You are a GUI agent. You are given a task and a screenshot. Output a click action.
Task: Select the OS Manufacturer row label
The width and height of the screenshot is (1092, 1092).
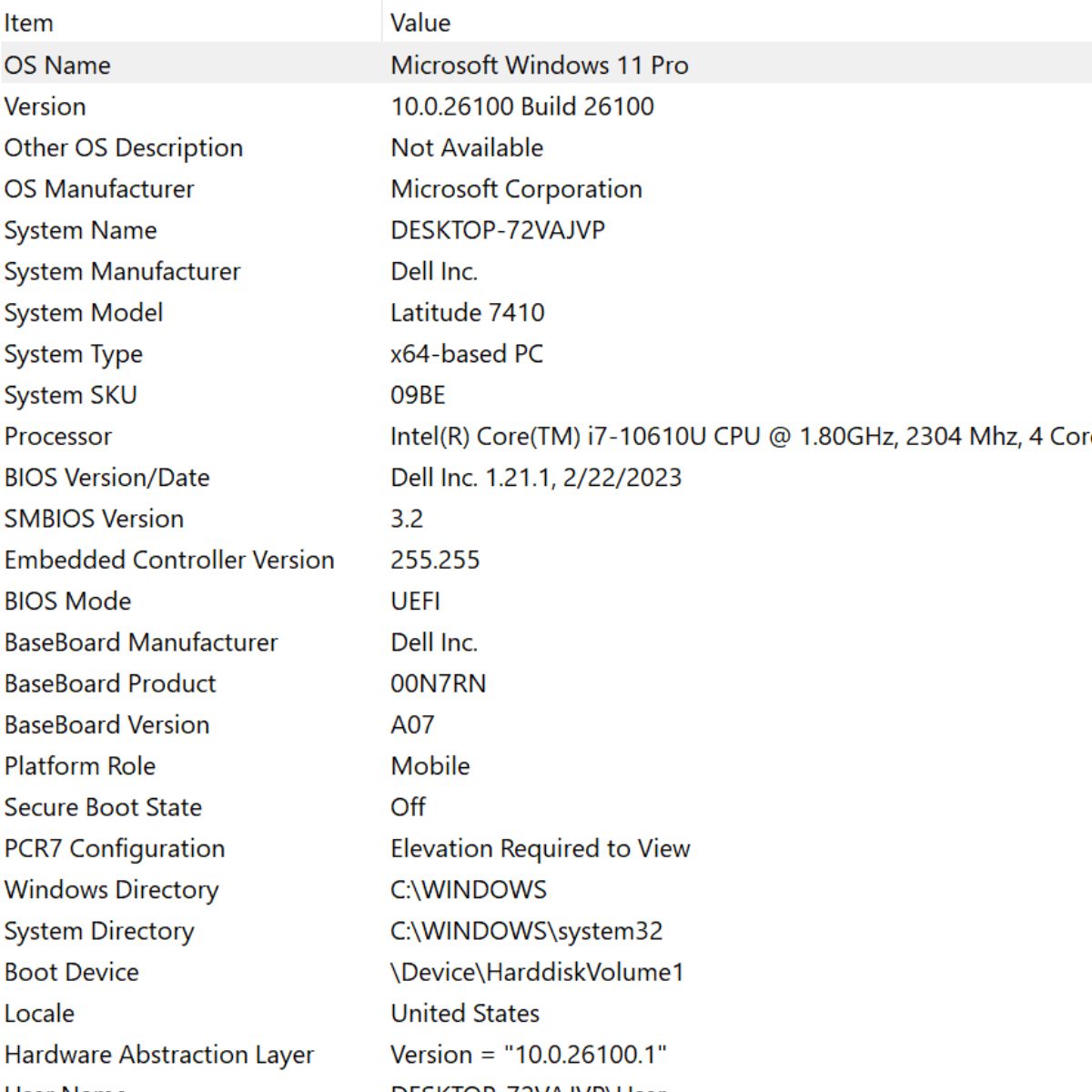click(x=99, y=189)
